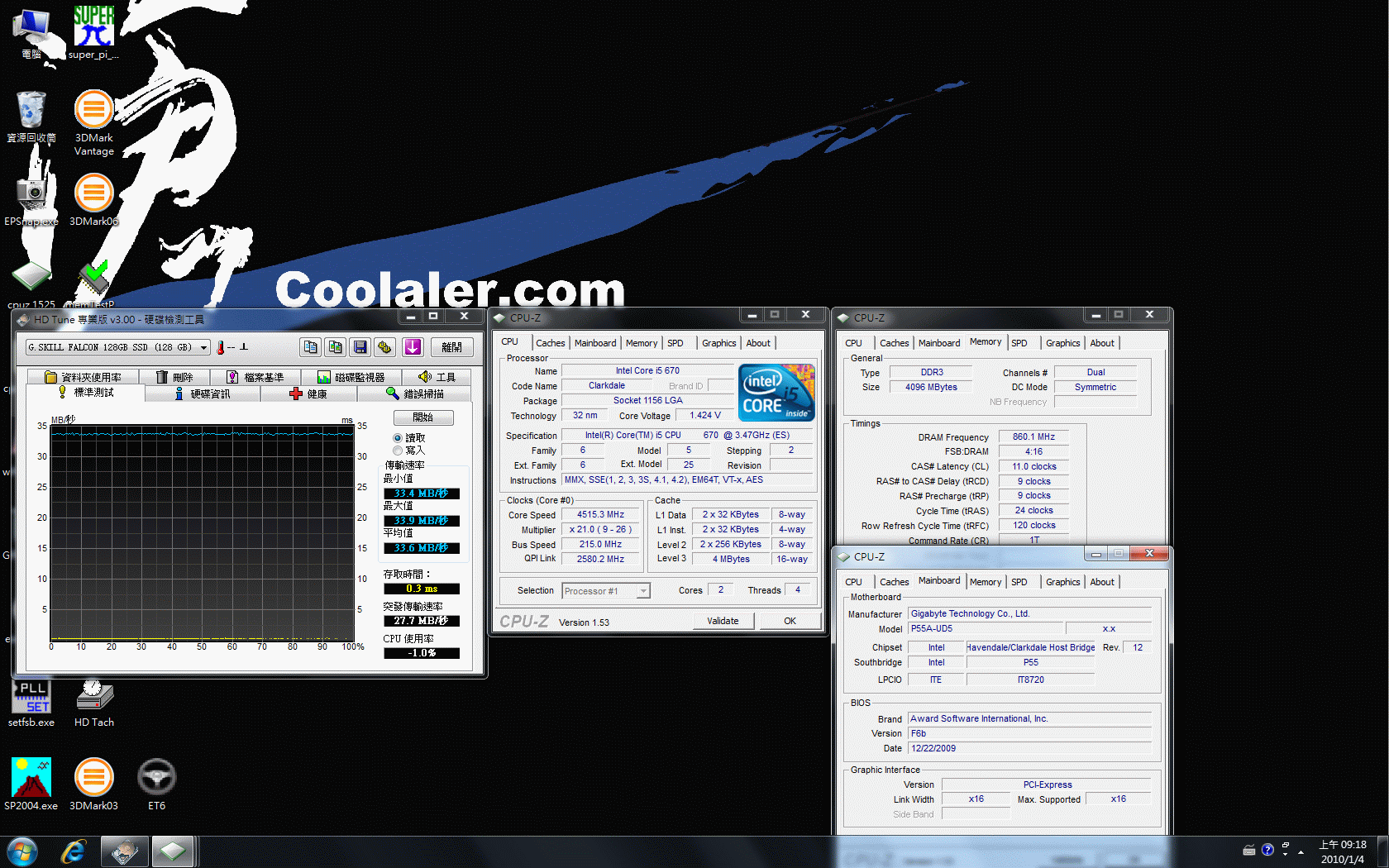The height and width of the screenshot is (868, 1389).
Task: Click the HD Tune save floppy disk icon
Action: pyautogui.click(x=360, y=347)
